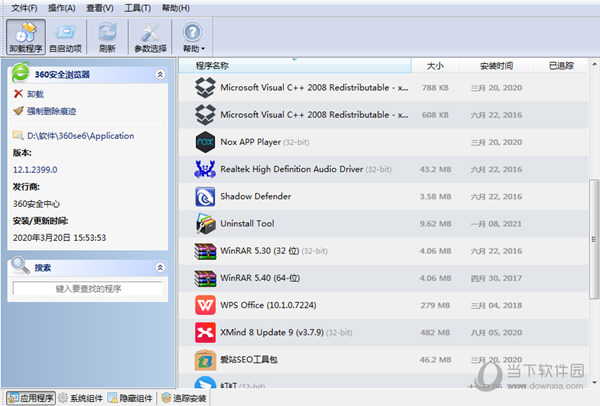Select the Nox APP Player icon
This screenshot has width=600, height=406.
[205, 142]
